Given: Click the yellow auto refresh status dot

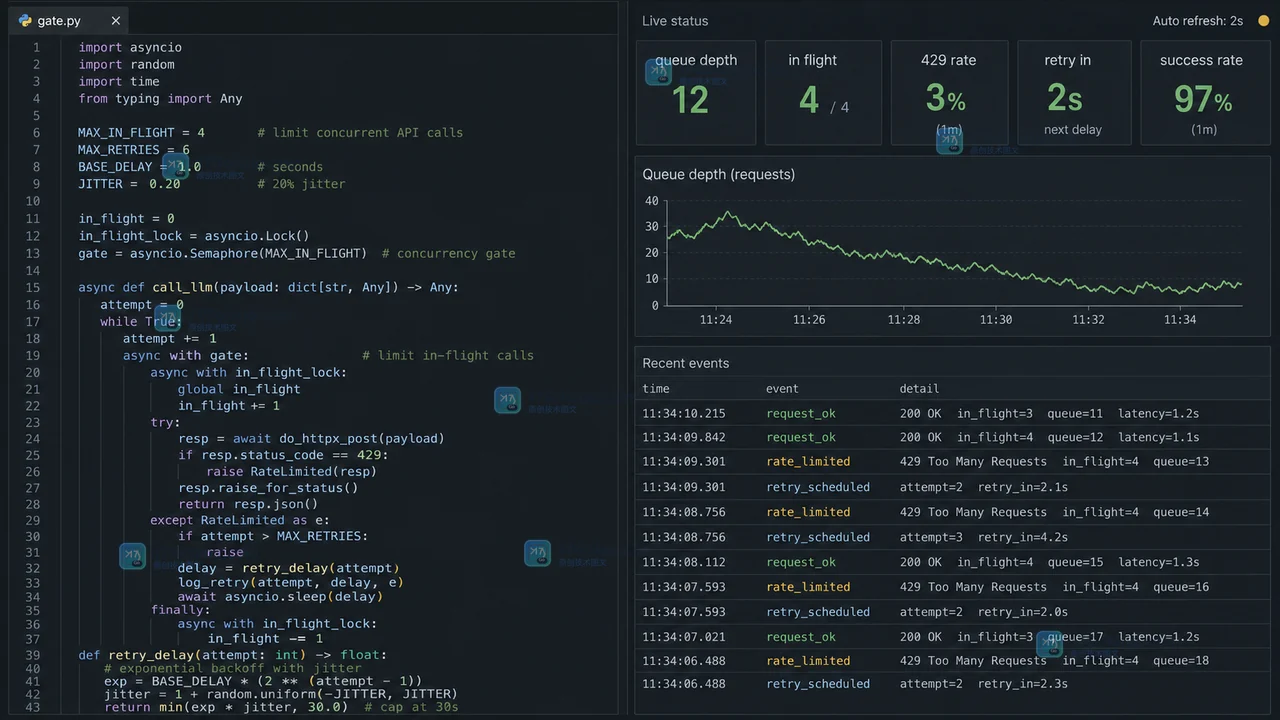Looking at the screenshot, I should coord(1263,21).
